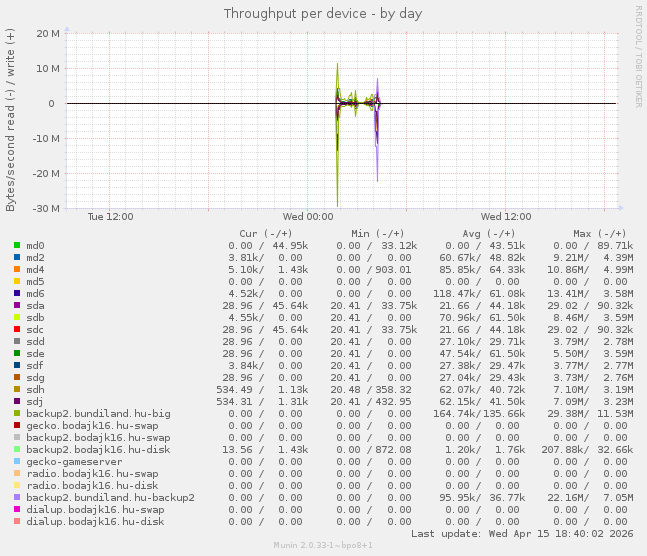Click the dialup.bodajk16.hu-disk label
Screen dimensions: 647x556
pyautogui.click(x=95, y=521)
